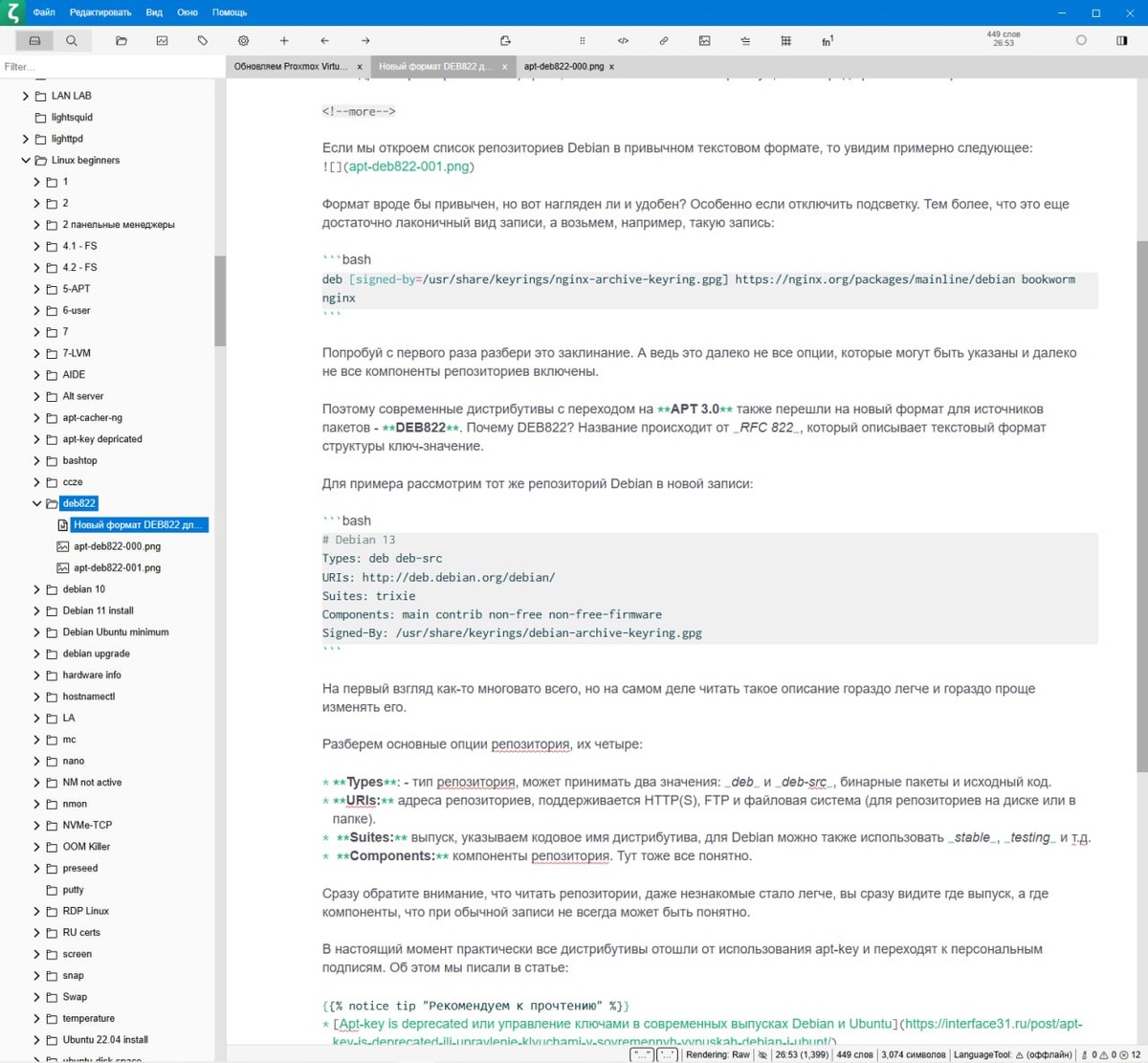
Task: Expand the OOM Killer folder
Action: pos(37,847)
